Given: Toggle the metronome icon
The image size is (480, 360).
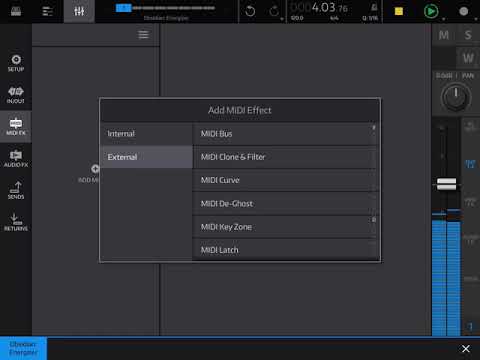Looking at the screenshot, I should pyautogui.click(x=374, y=7).
